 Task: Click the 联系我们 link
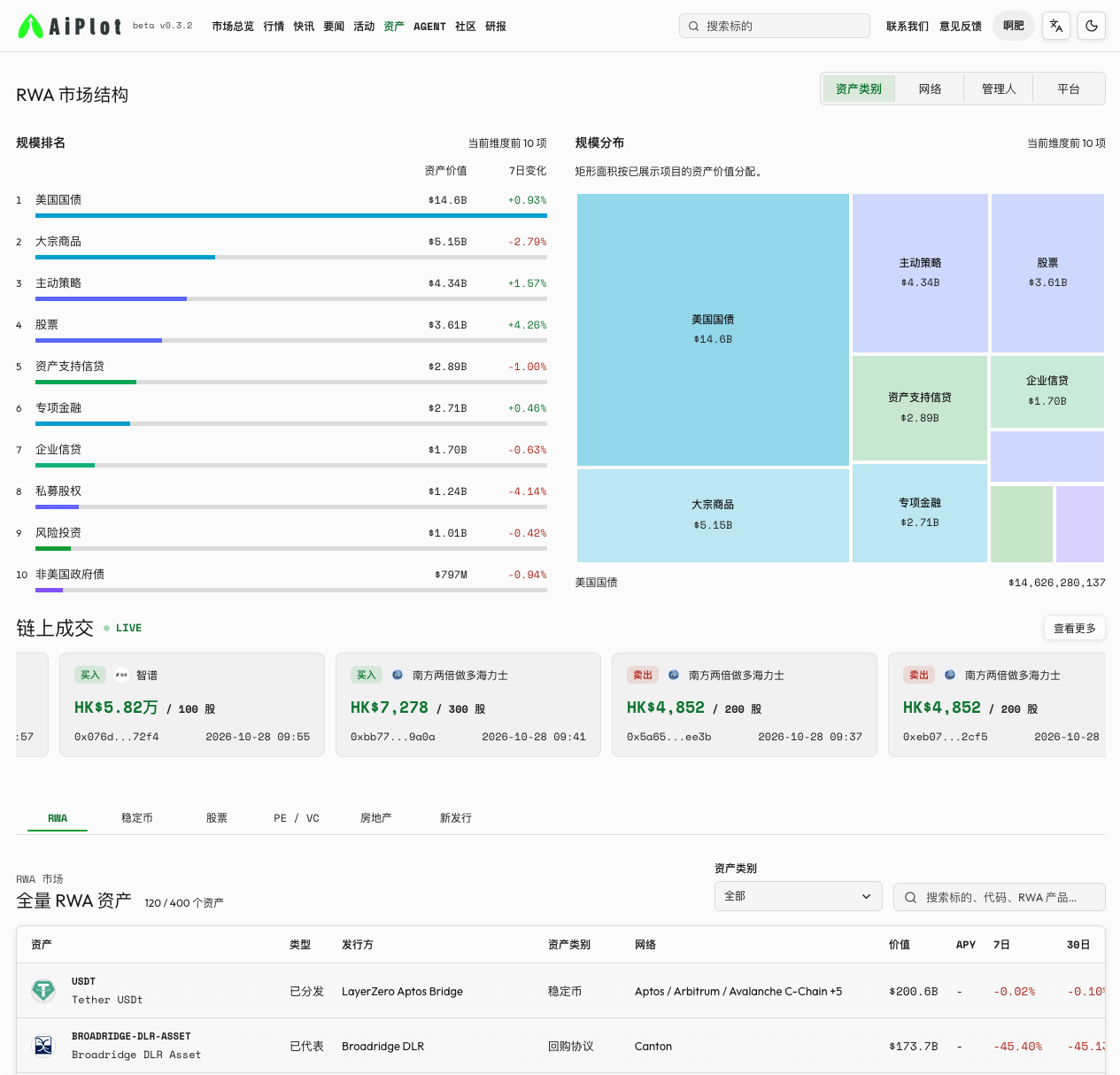point(908,27)
